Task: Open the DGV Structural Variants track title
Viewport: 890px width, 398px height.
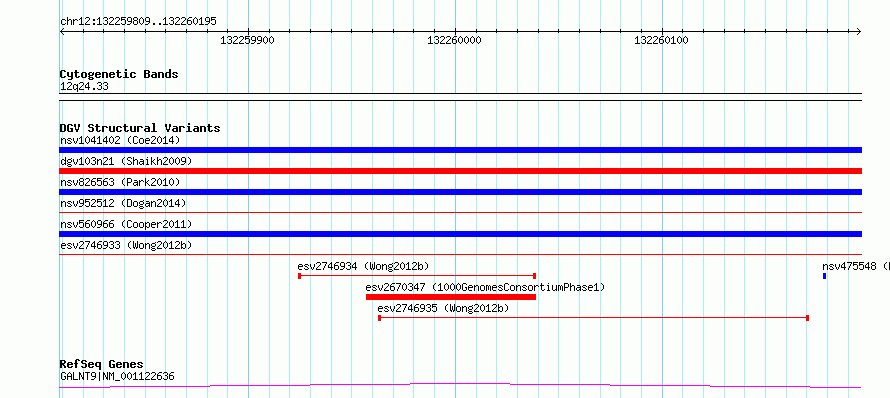Action: (140, 128)
